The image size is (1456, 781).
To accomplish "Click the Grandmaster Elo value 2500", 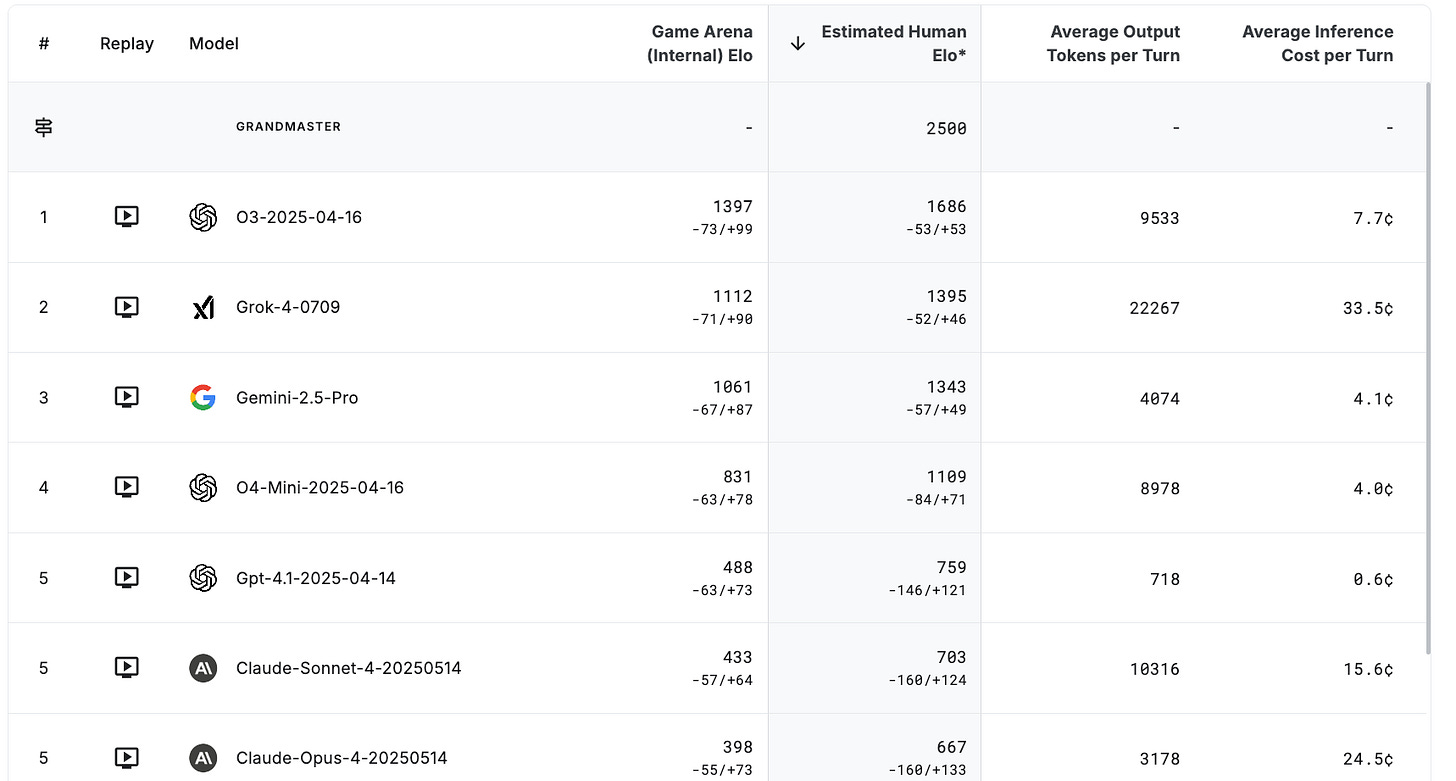I will [x=946, y=128].
